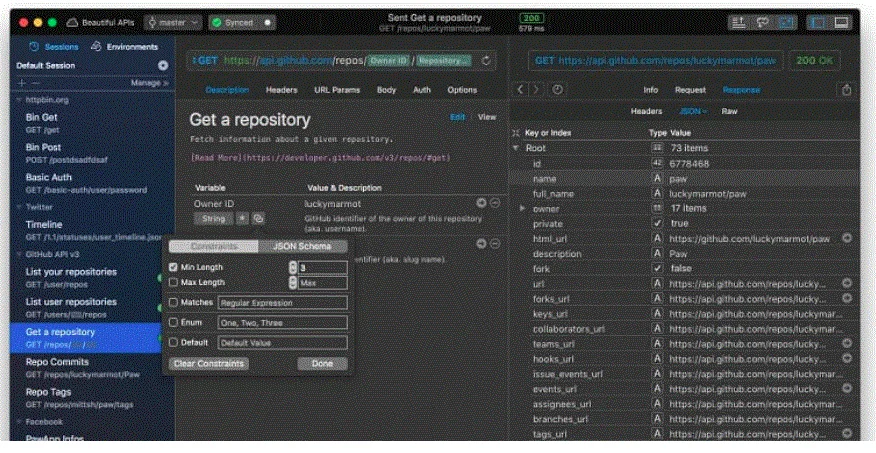Collapse the GitHub API v3 group

tap(18, 254)
